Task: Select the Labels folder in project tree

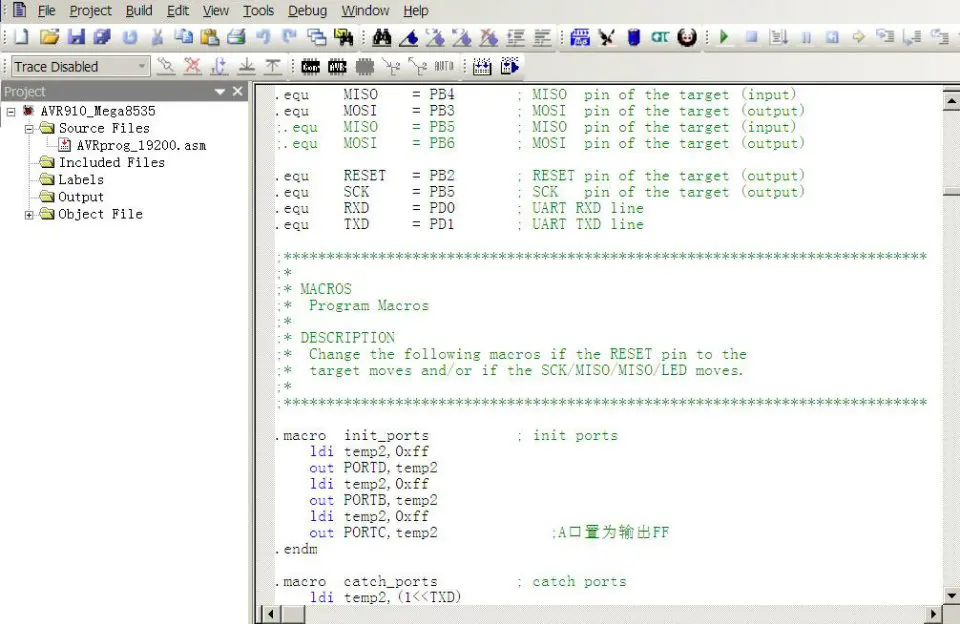Action: pyautogui.click(x=81, y=179)
